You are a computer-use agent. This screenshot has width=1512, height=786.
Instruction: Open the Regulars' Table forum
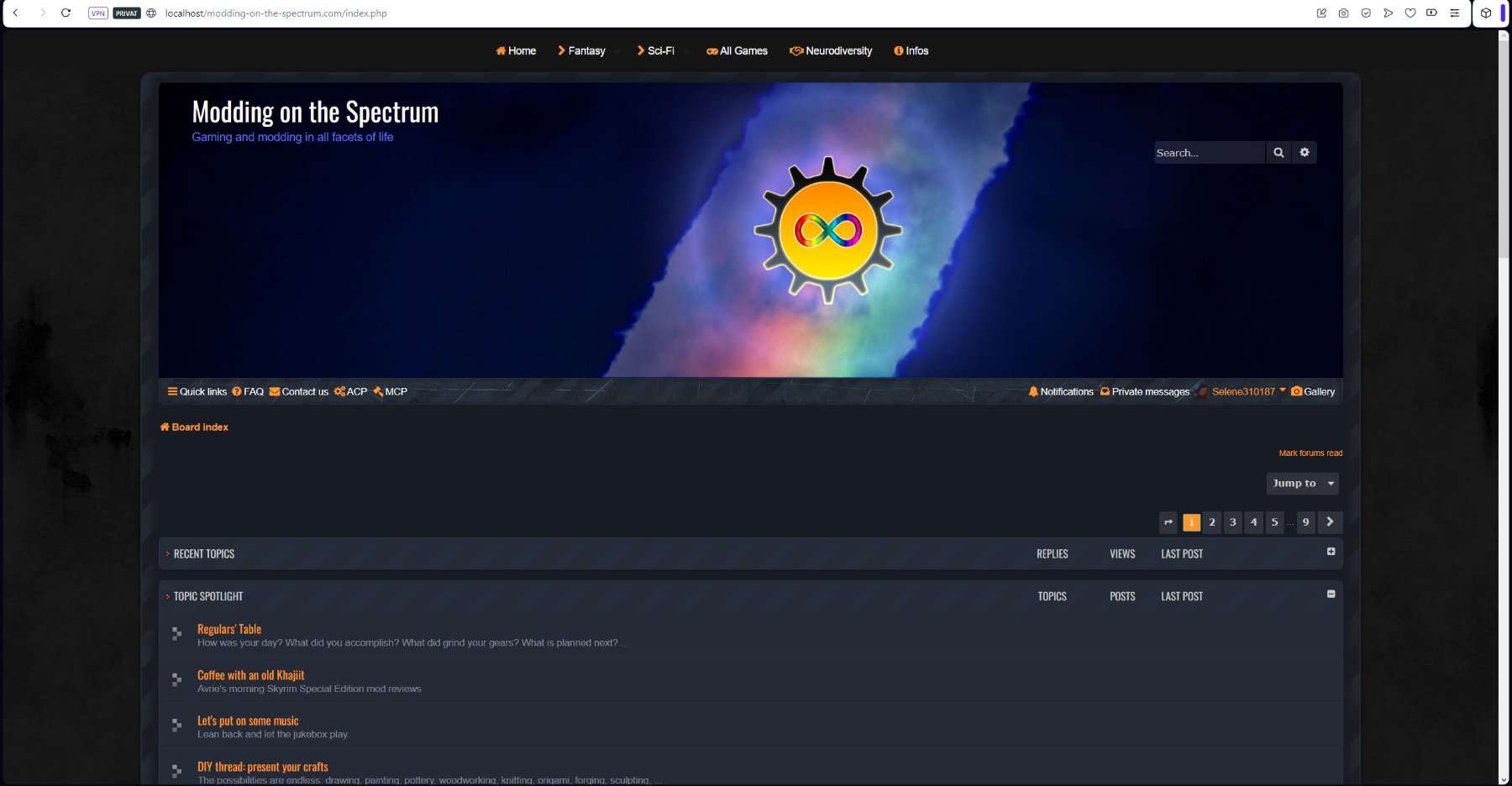coord(229,629)
